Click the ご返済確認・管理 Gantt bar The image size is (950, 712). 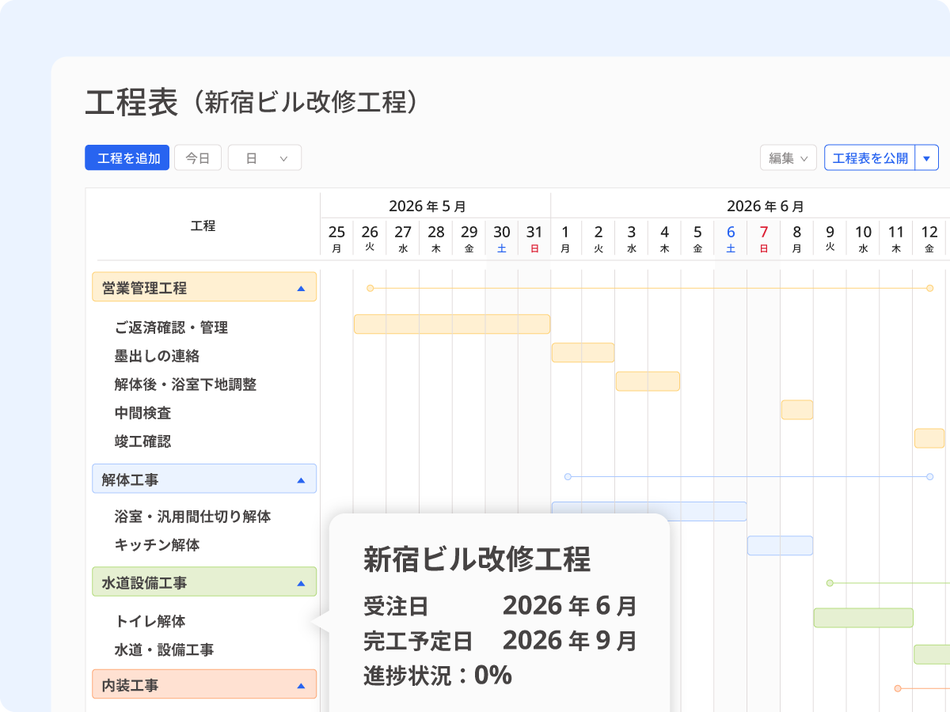pyautogui.click(x=452, y=324)
